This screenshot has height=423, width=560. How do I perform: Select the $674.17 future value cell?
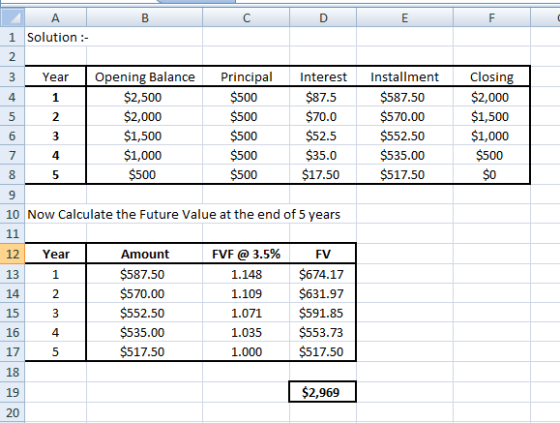[323, 274]
